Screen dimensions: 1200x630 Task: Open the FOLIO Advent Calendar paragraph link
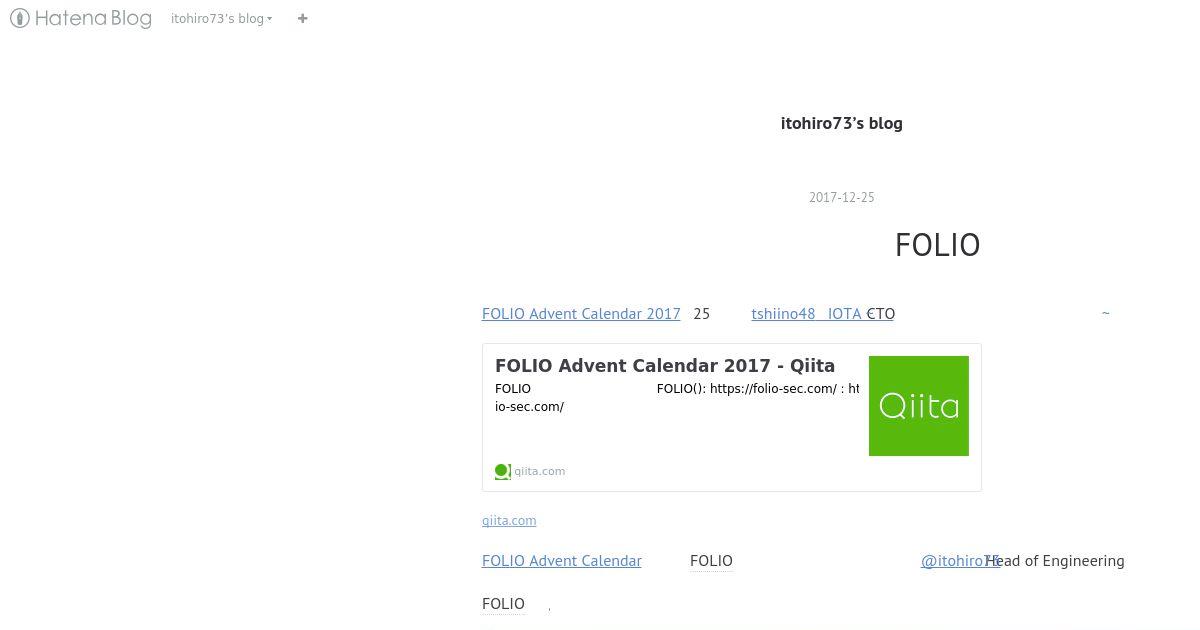pos(562,560)
